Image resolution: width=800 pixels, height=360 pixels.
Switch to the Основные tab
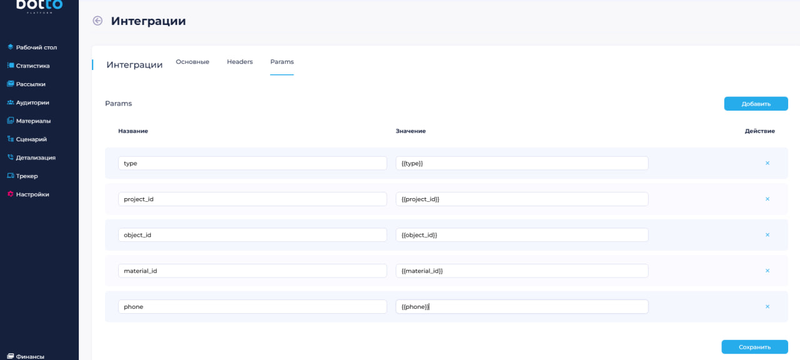click(192, 62)
